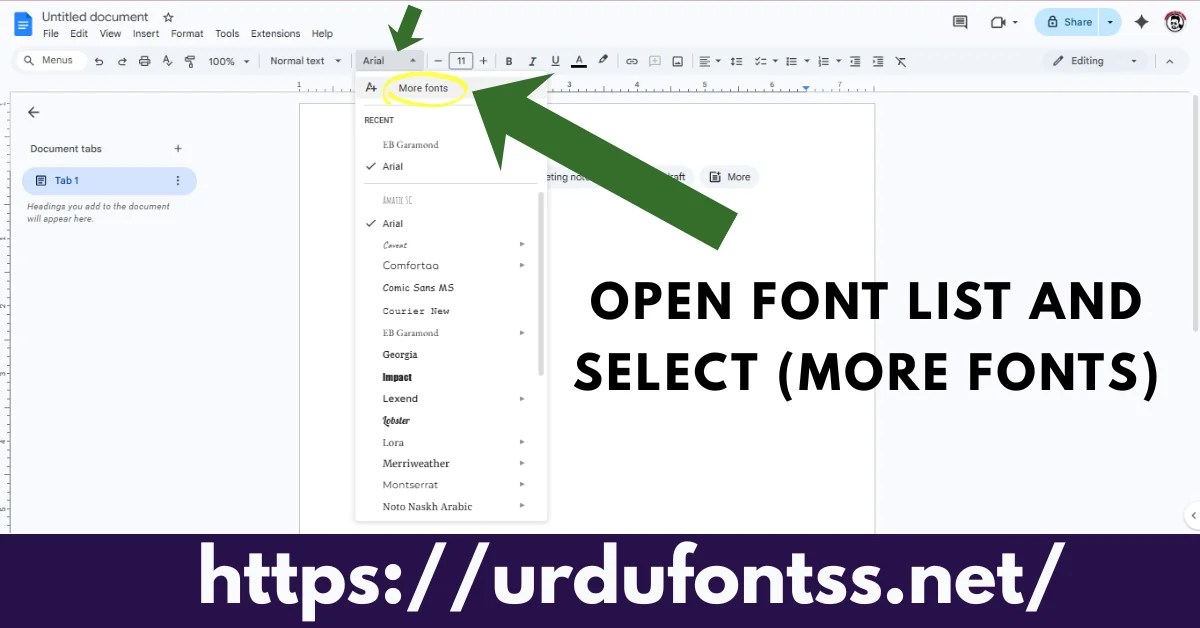Click the More template chip
Image resolution: width=1200 pixels, height=628 pixels.
(729, 177)
